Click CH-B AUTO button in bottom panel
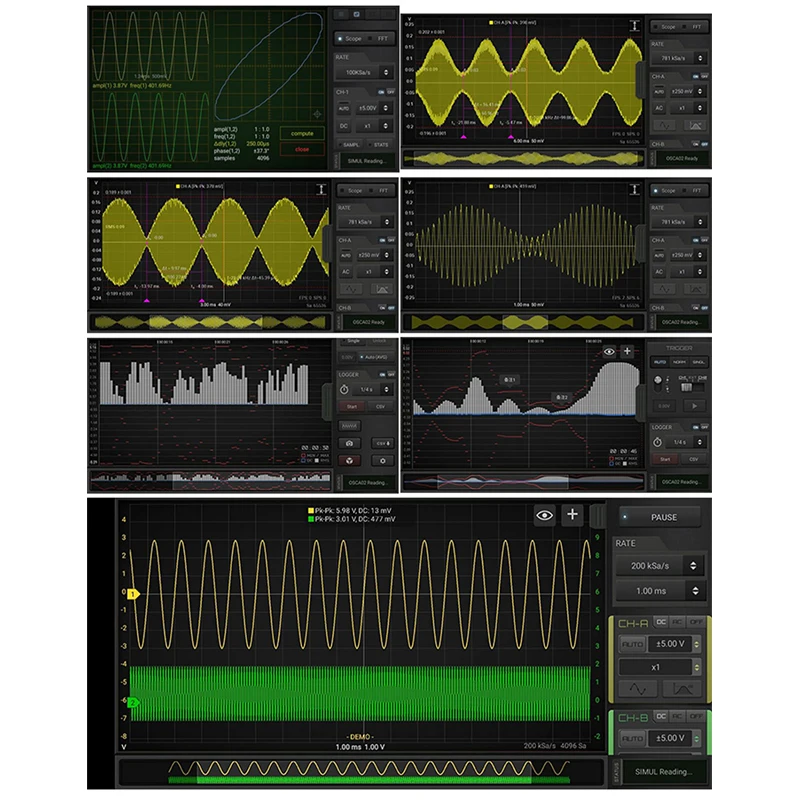 (x=632, y=738)
